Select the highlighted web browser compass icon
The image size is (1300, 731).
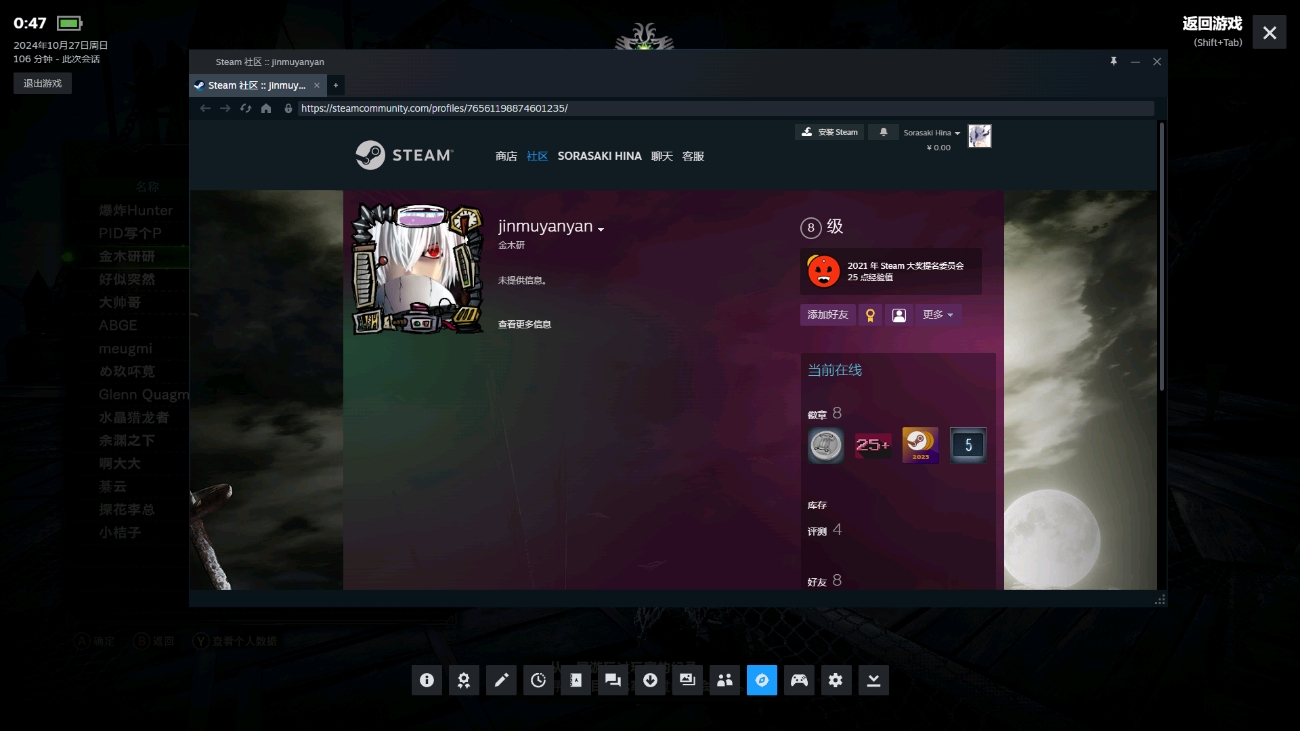pos(762,680)
